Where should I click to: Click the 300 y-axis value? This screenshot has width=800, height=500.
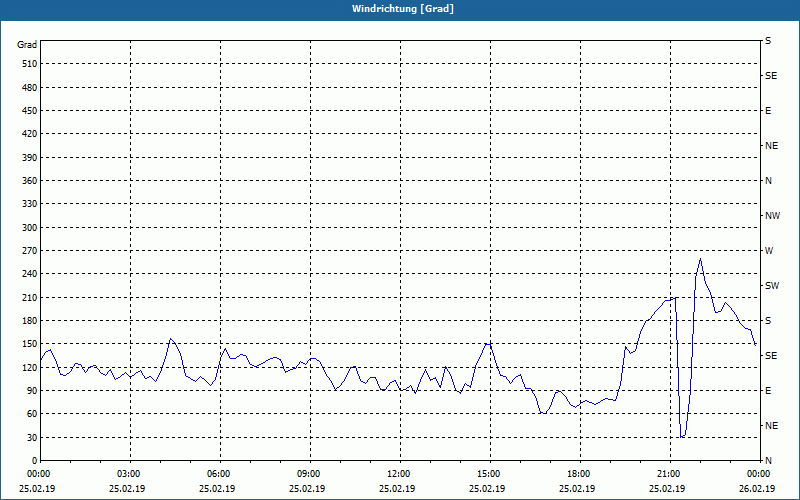(29, 227)
